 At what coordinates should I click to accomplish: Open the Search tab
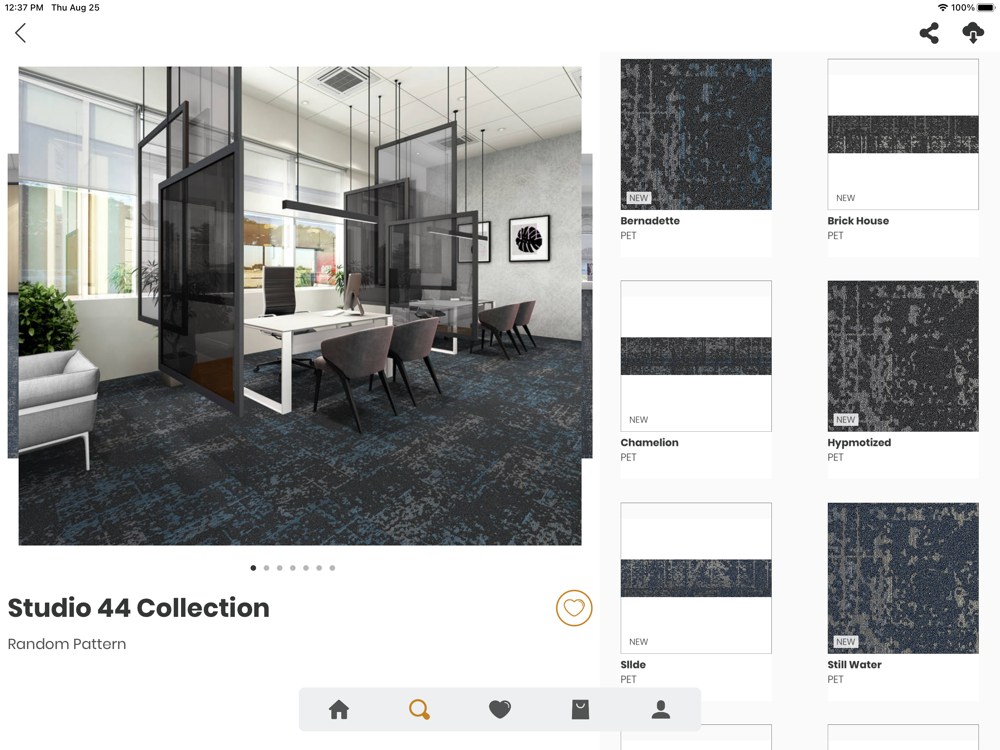click(x=419, y=709)
